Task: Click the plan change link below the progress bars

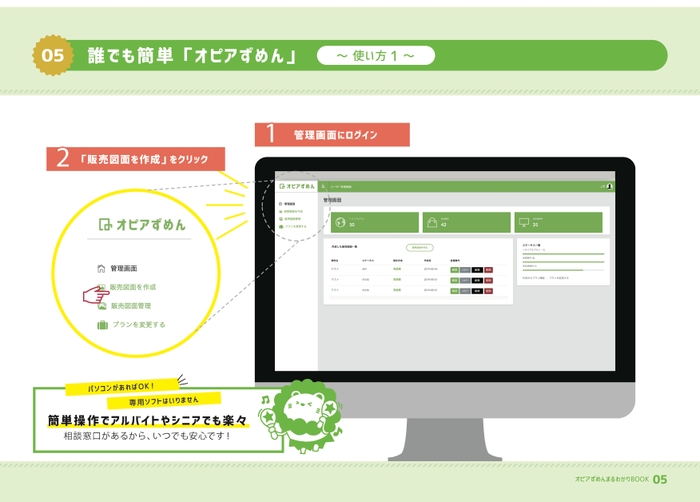Action: [x=559, y=278]
